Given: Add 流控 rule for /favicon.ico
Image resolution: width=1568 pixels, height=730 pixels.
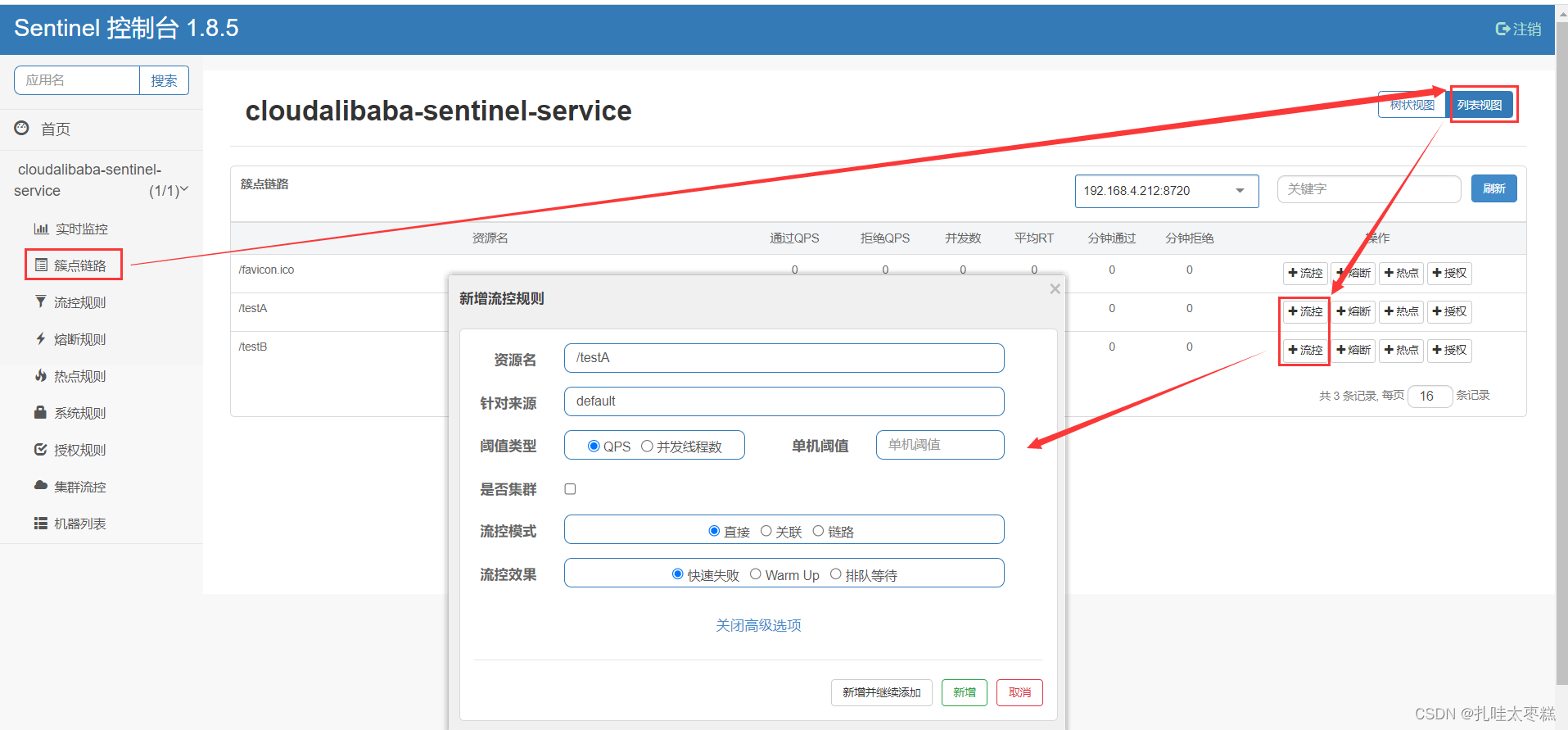Looking at the screenshot, I should (1305, 273).
